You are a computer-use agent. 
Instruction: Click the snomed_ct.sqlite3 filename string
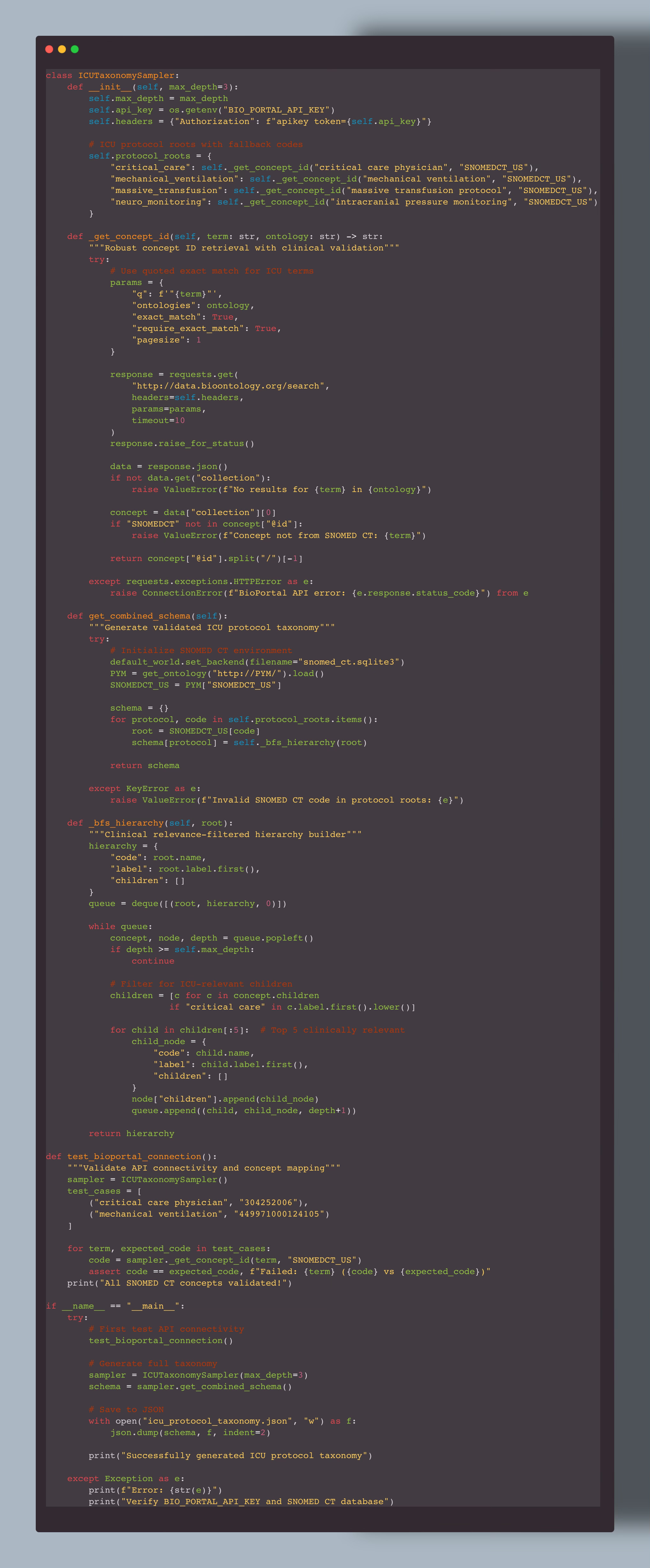click(348, 662)
